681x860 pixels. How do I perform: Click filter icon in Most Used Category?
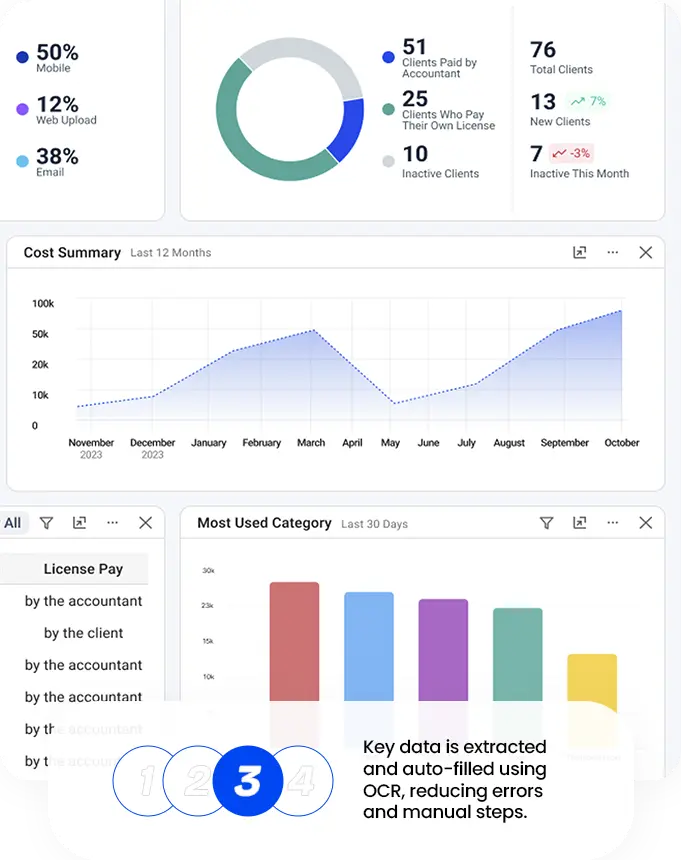[546, 523]
